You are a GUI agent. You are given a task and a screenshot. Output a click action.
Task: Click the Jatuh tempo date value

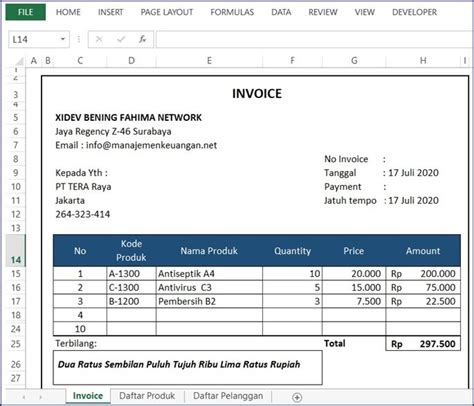pos(413,201)
